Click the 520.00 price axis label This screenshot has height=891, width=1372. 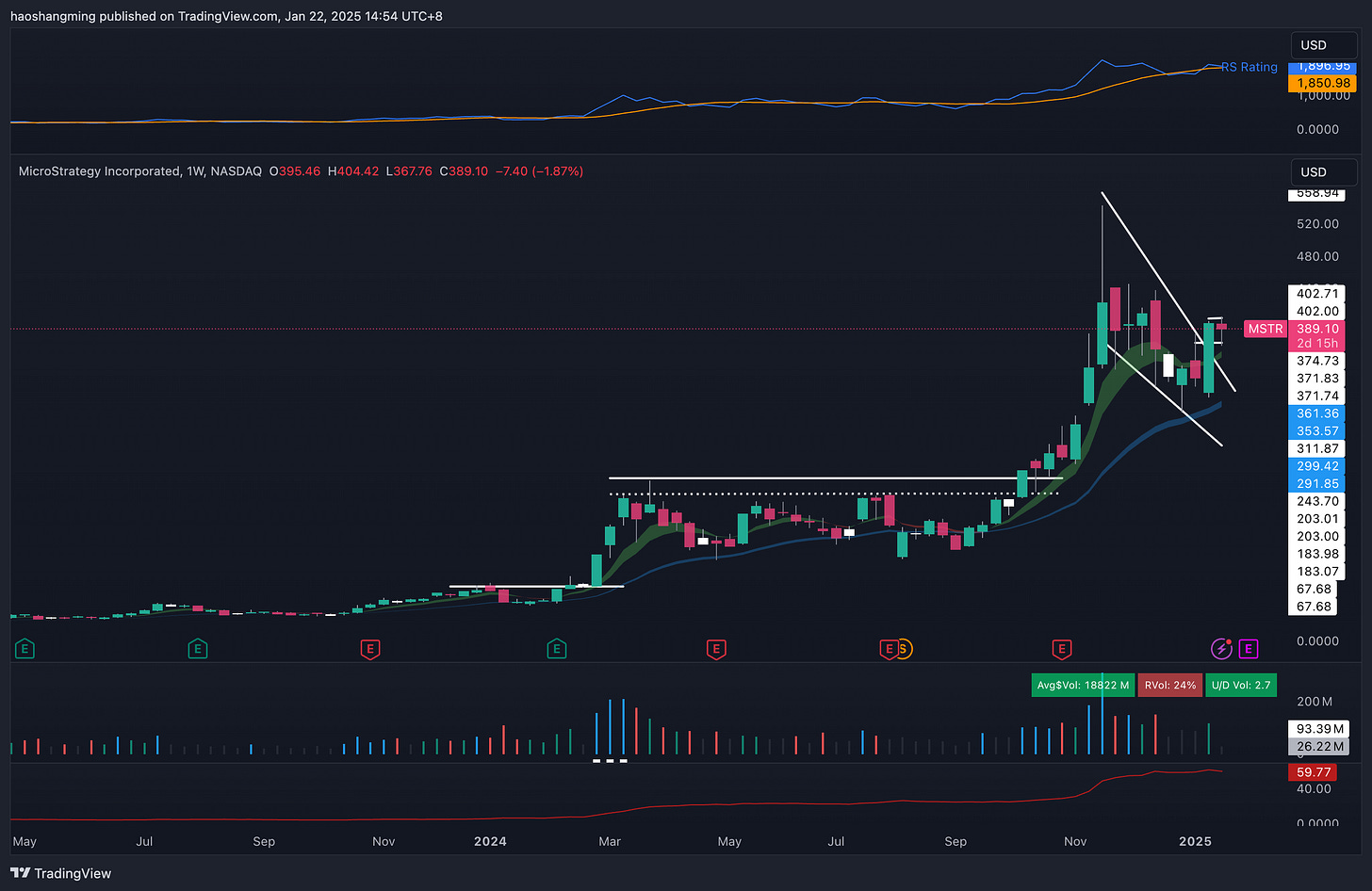click(x=1317, y=224)
